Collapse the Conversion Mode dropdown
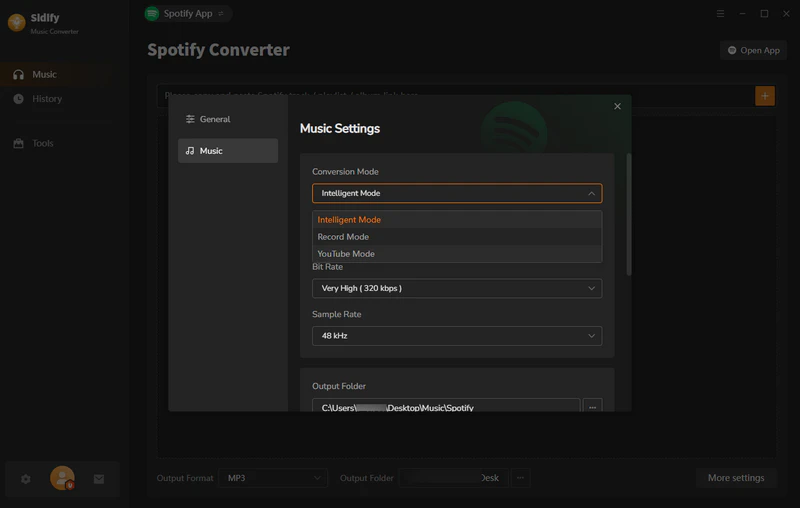This screenshot has width=800, height=508. pyautogui.click(x=457, y=193)
